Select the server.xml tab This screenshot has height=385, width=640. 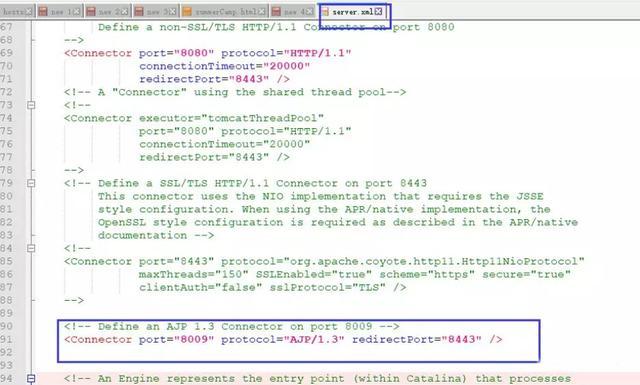[352, 12]
